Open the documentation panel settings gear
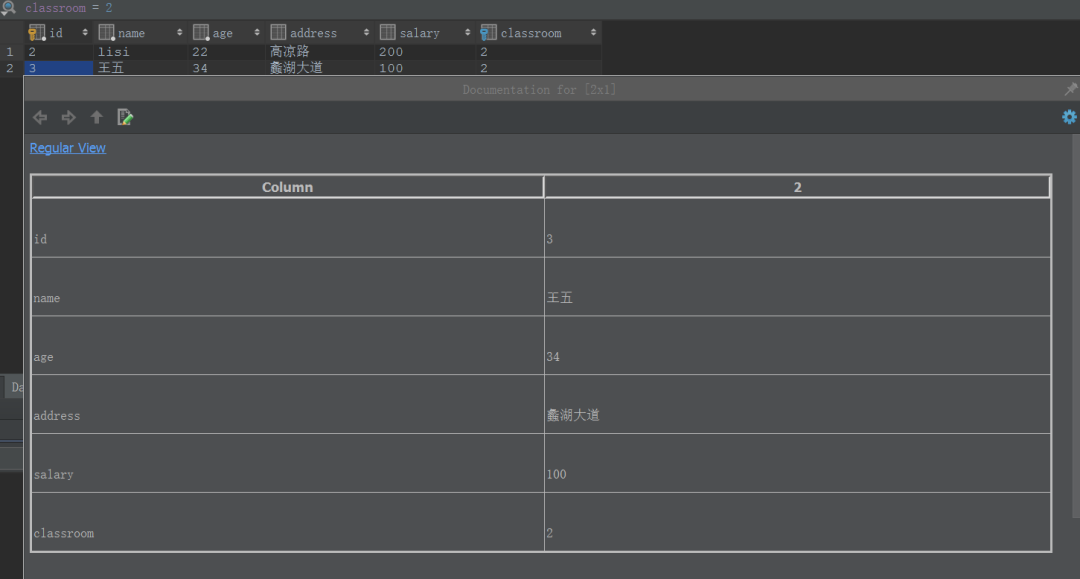Viewport: 1080px width, 579px height. pyautogui.click(x=1069, y=116)
